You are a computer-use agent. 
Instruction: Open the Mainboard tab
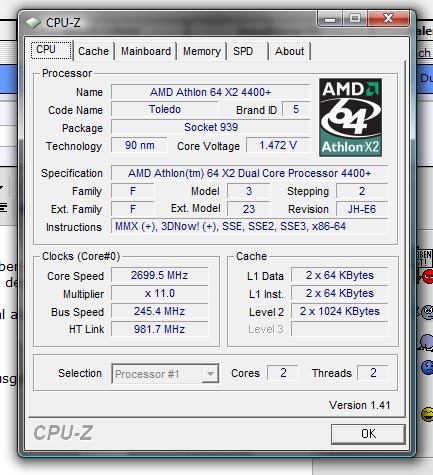[x=146, y=51]
